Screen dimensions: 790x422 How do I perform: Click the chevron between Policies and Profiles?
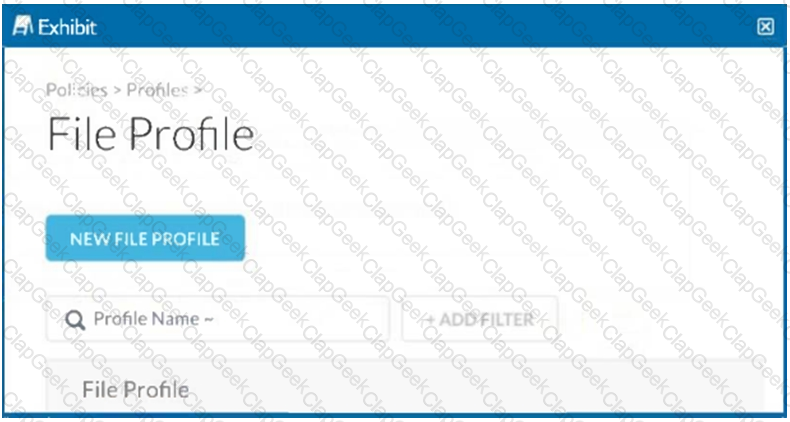tap(116, 91)
